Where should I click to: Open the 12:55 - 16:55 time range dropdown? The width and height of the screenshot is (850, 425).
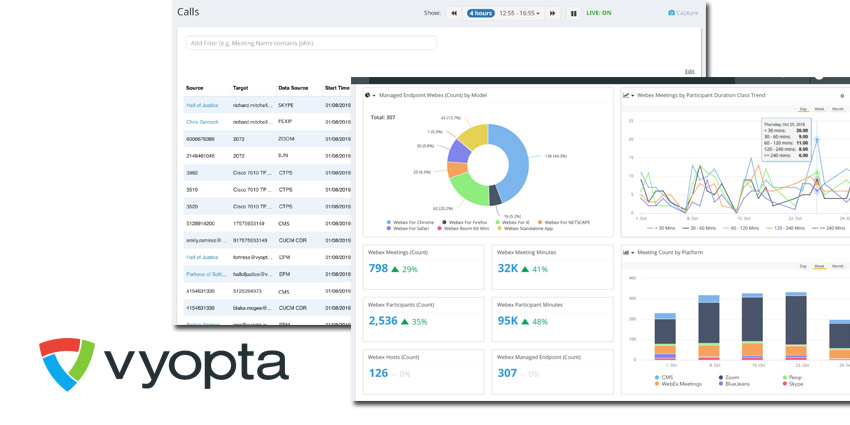click(x=519, y=13)
